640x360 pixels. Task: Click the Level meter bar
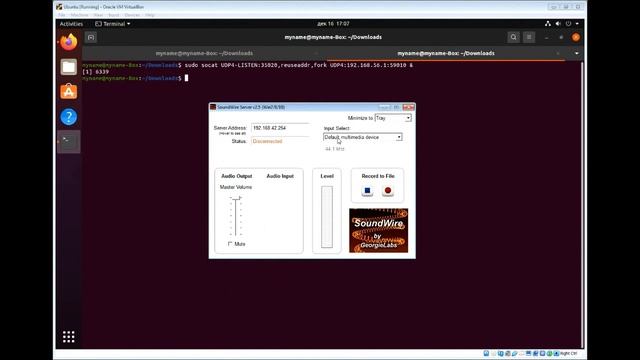(x=327, y=217)
